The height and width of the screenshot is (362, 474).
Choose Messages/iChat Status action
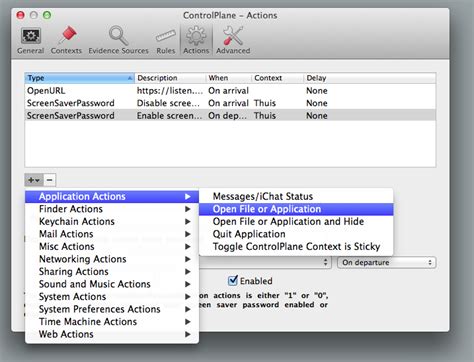(x=296, y=196)
